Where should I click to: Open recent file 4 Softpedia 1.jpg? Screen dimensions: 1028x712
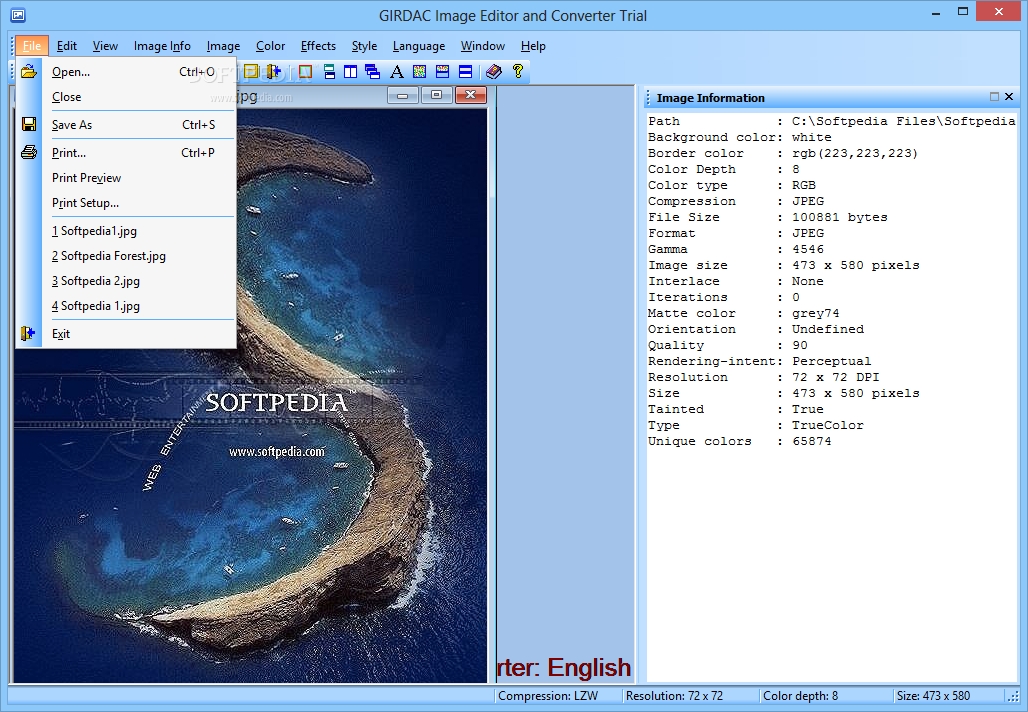(x=126, y=306)
